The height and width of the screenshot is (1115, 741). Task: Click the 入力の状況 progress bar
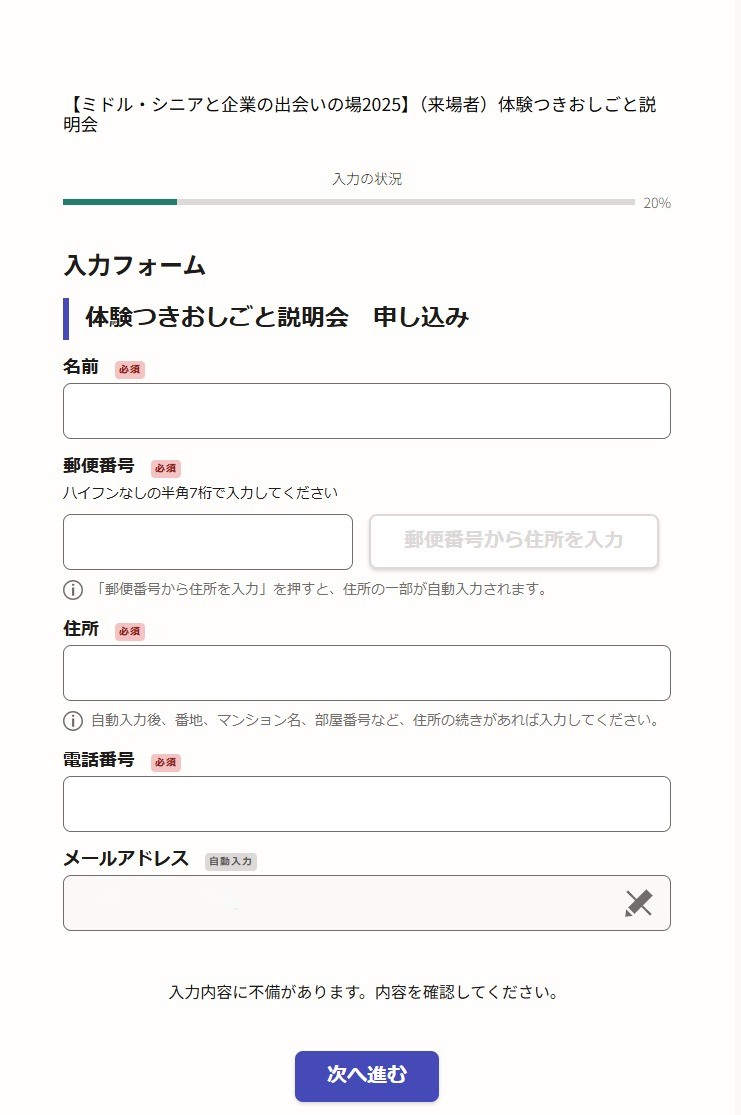click(x=348, y=202)
